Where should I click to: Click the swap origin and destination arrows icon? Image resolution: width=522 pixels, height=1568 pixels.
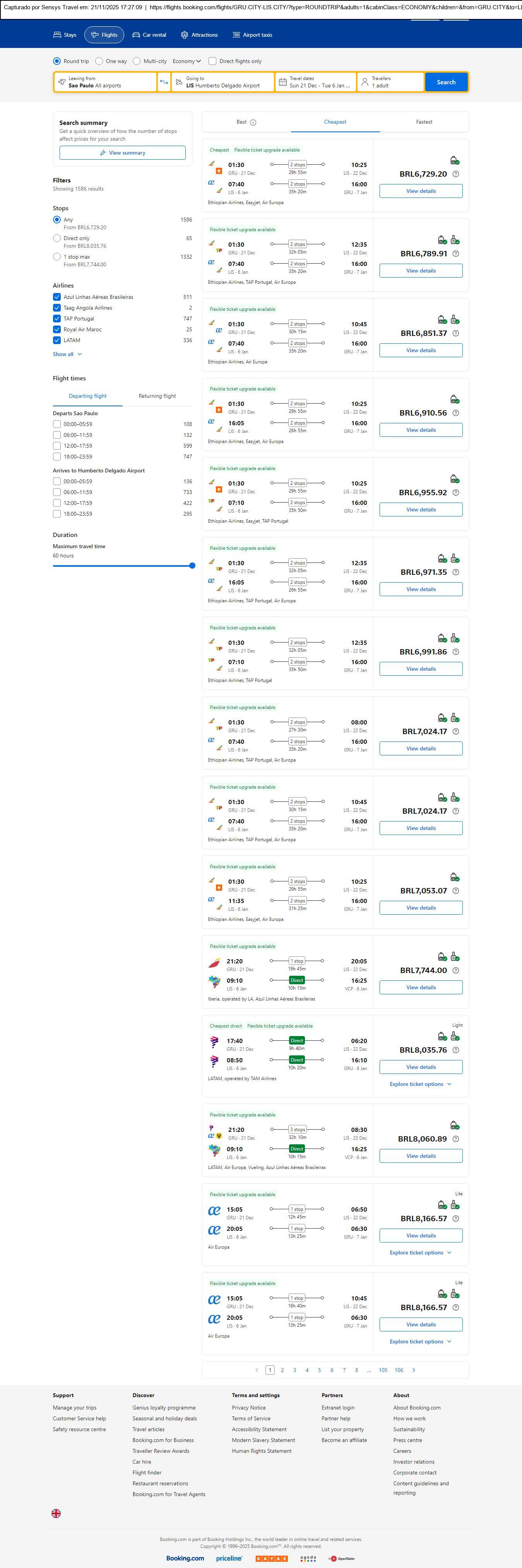click(164, 82)
